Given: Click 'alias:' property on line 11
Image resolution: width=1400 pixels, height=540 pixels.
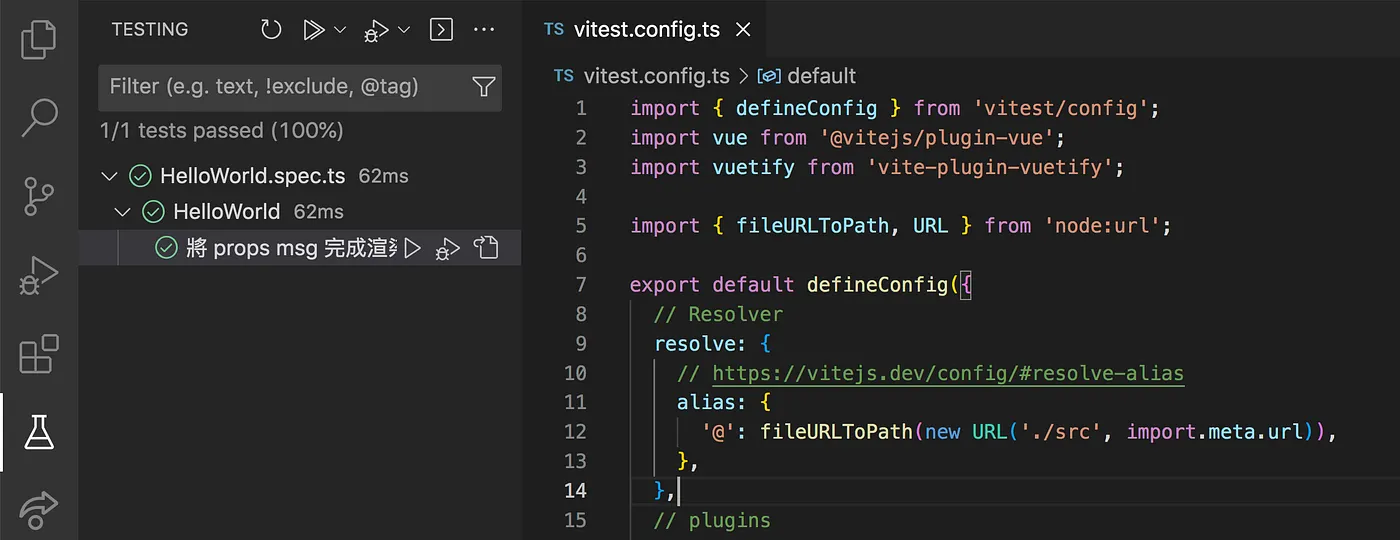Looking at the screenshot, I should coord(712,402).
